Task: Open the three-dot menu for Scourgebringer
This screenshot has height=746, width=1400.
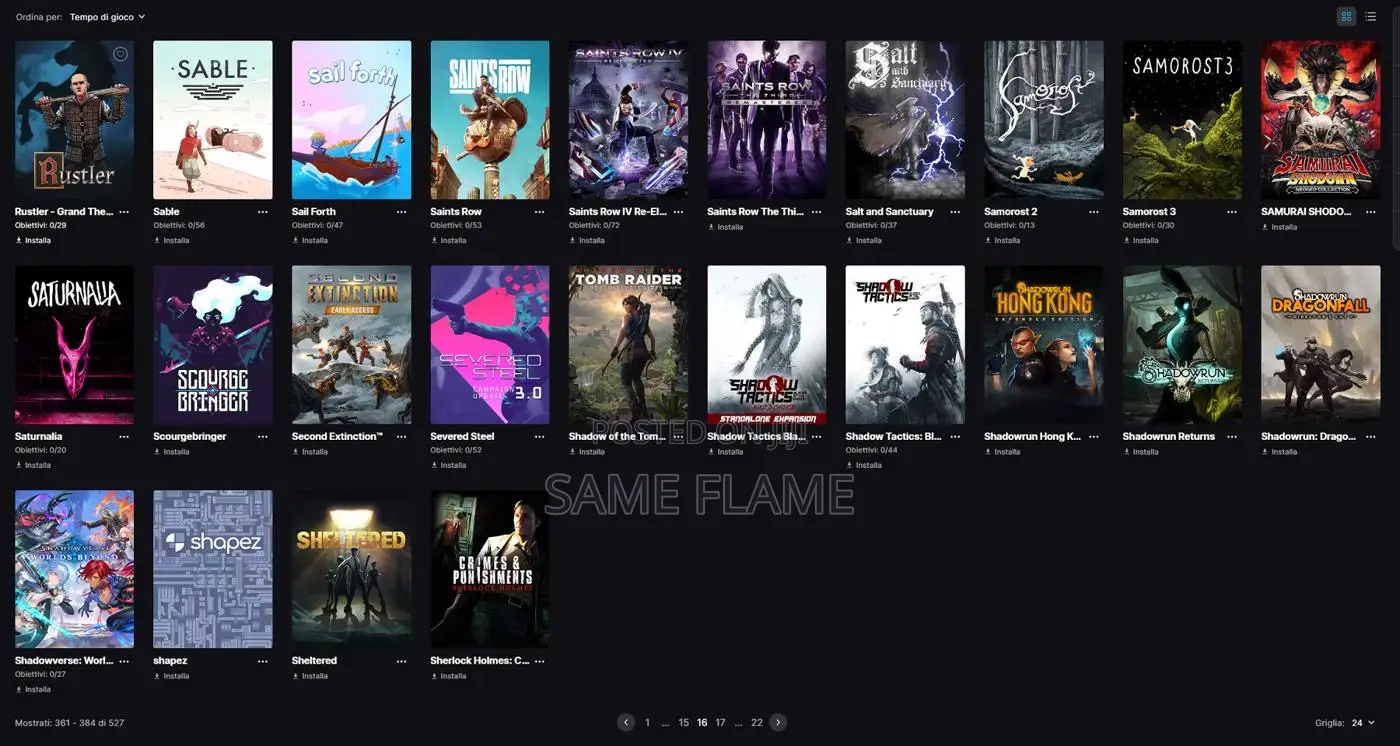Action: coord(263,437)
